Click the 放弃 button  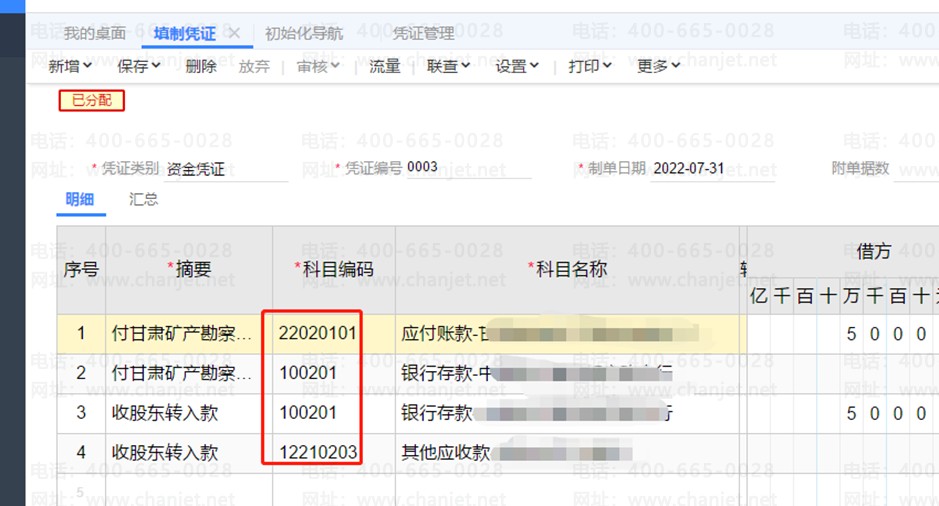point(254,66)
